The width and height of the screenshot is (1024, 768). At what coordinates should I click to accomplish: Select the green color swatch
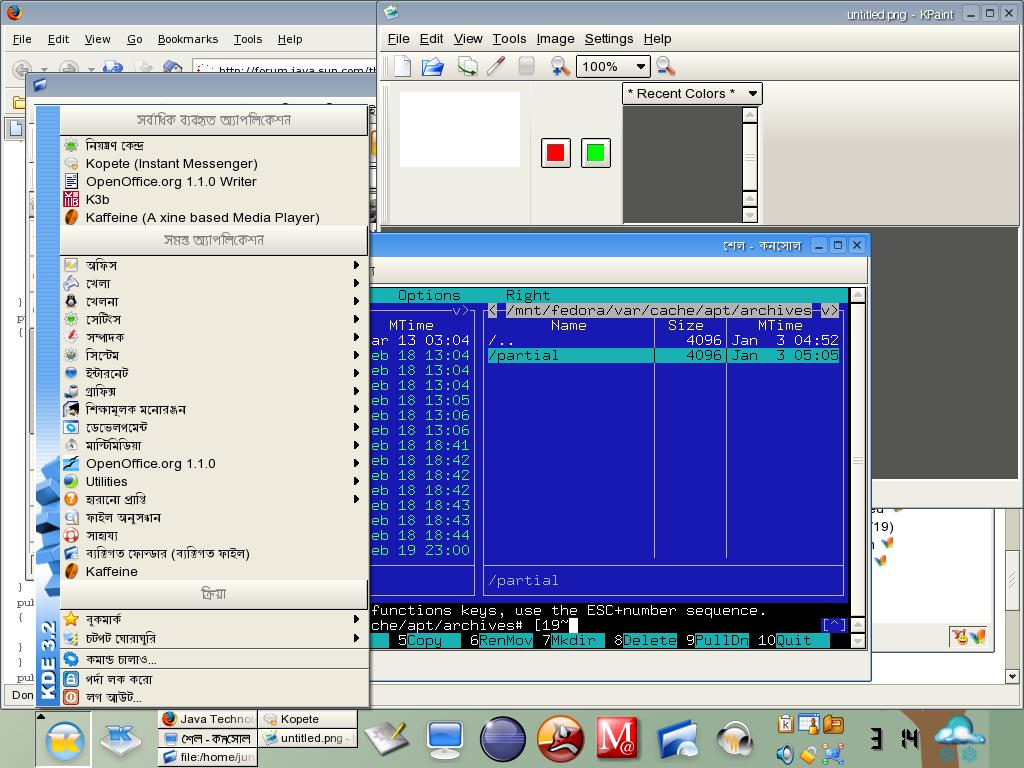tap(596, 153)
